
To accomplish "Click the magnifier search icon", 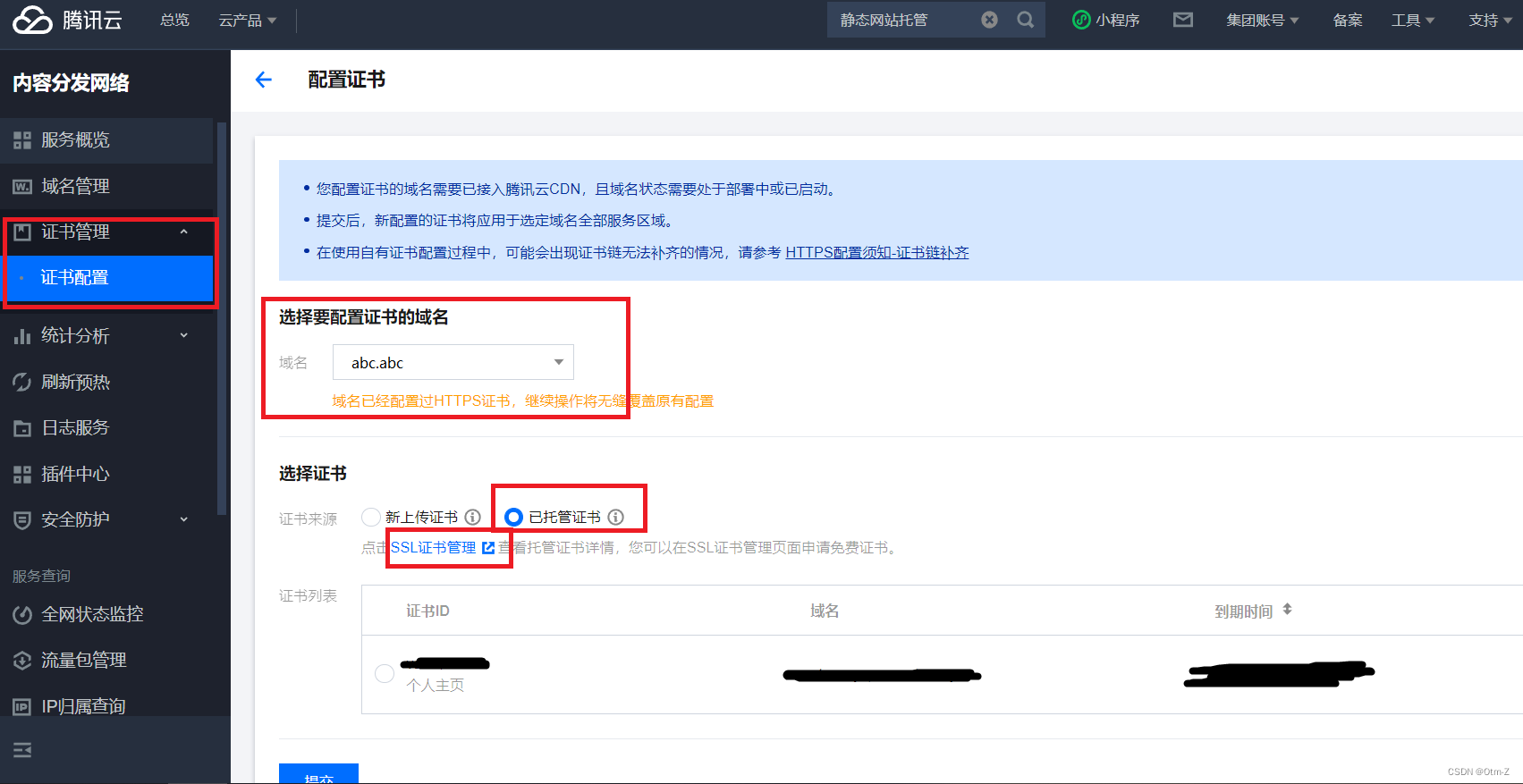I will click(1026, 20).
